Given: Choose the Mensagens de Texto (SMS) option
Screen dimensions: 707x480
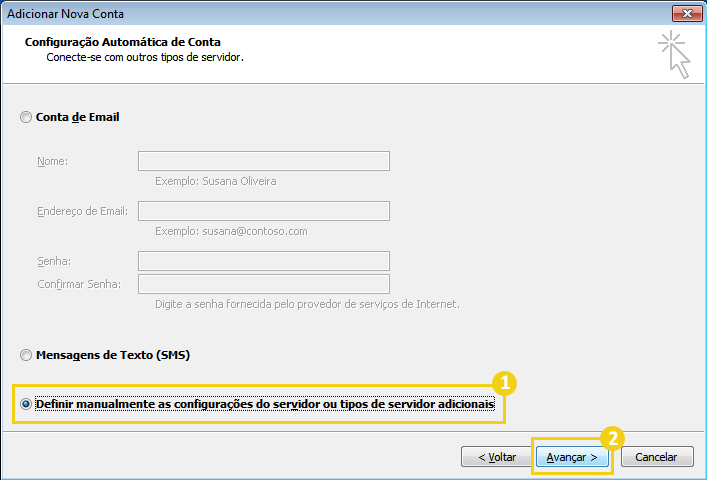Looking at the screenshot, I should point(26,355).
